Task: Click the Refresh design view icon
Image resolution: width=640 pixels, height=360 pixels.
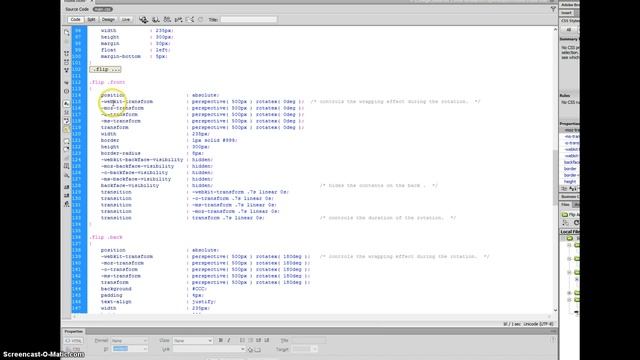Action: [200, 20]
